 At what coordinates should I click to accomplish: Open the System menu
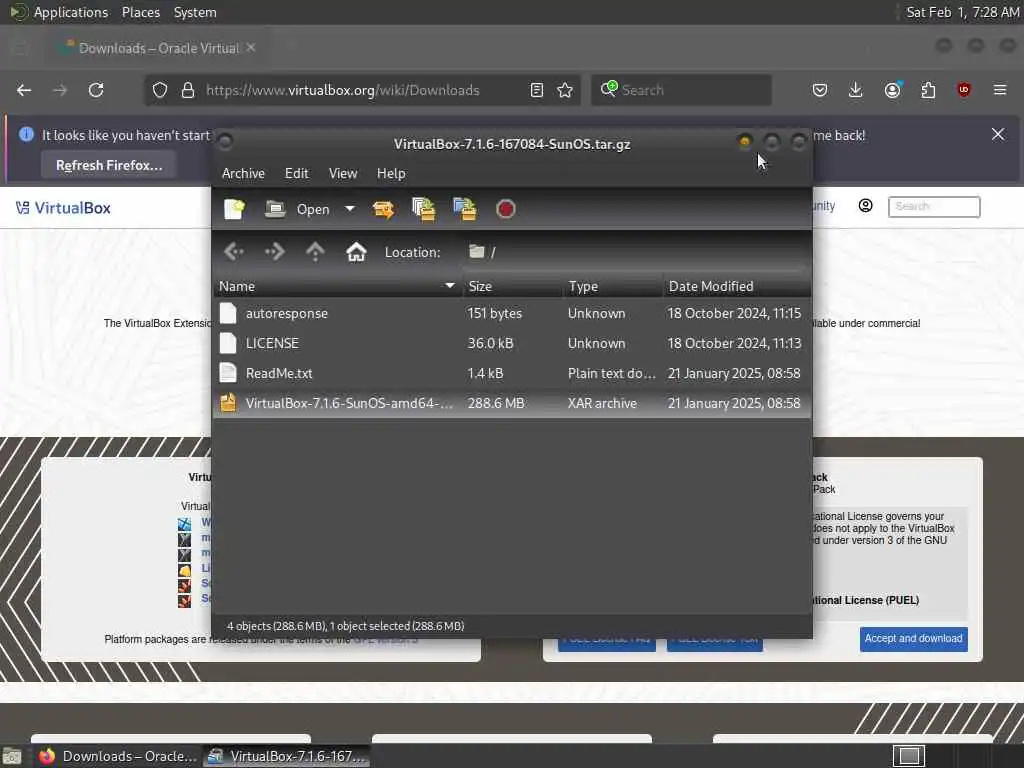[195, 12]
